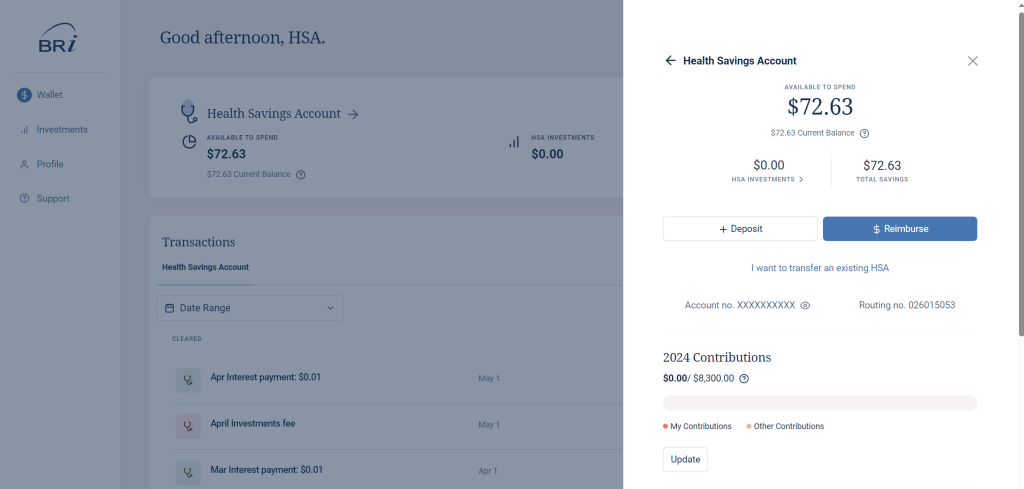Close the Health Savings Account panel

(x=972, y=61)
